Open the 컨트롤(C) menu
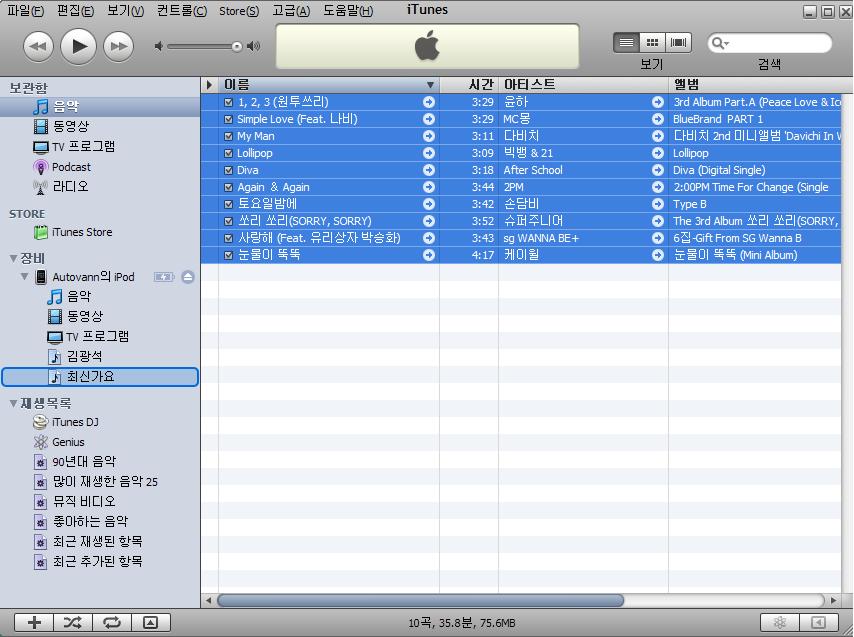 point(181,11)
